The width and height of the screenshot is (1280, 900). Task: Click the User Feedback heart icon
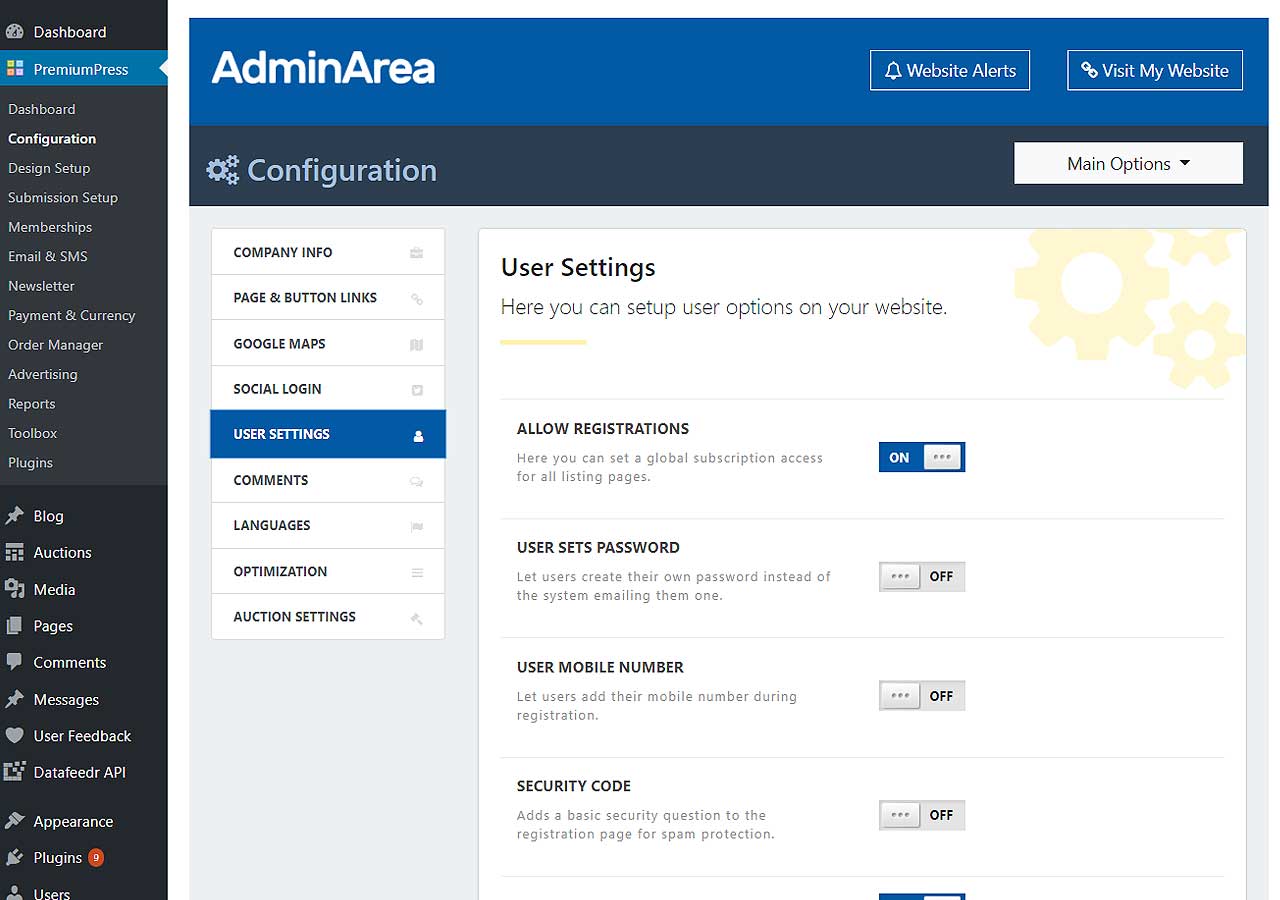14,736
